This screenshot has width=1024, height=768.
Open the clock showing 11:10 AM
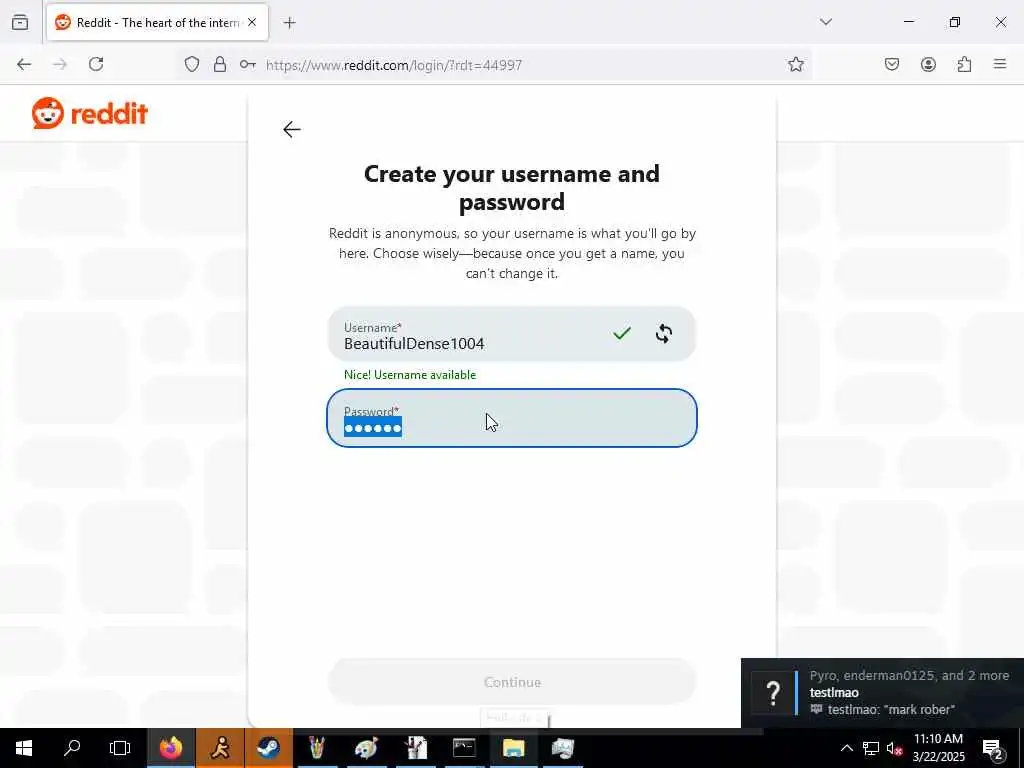click(938, 748)
